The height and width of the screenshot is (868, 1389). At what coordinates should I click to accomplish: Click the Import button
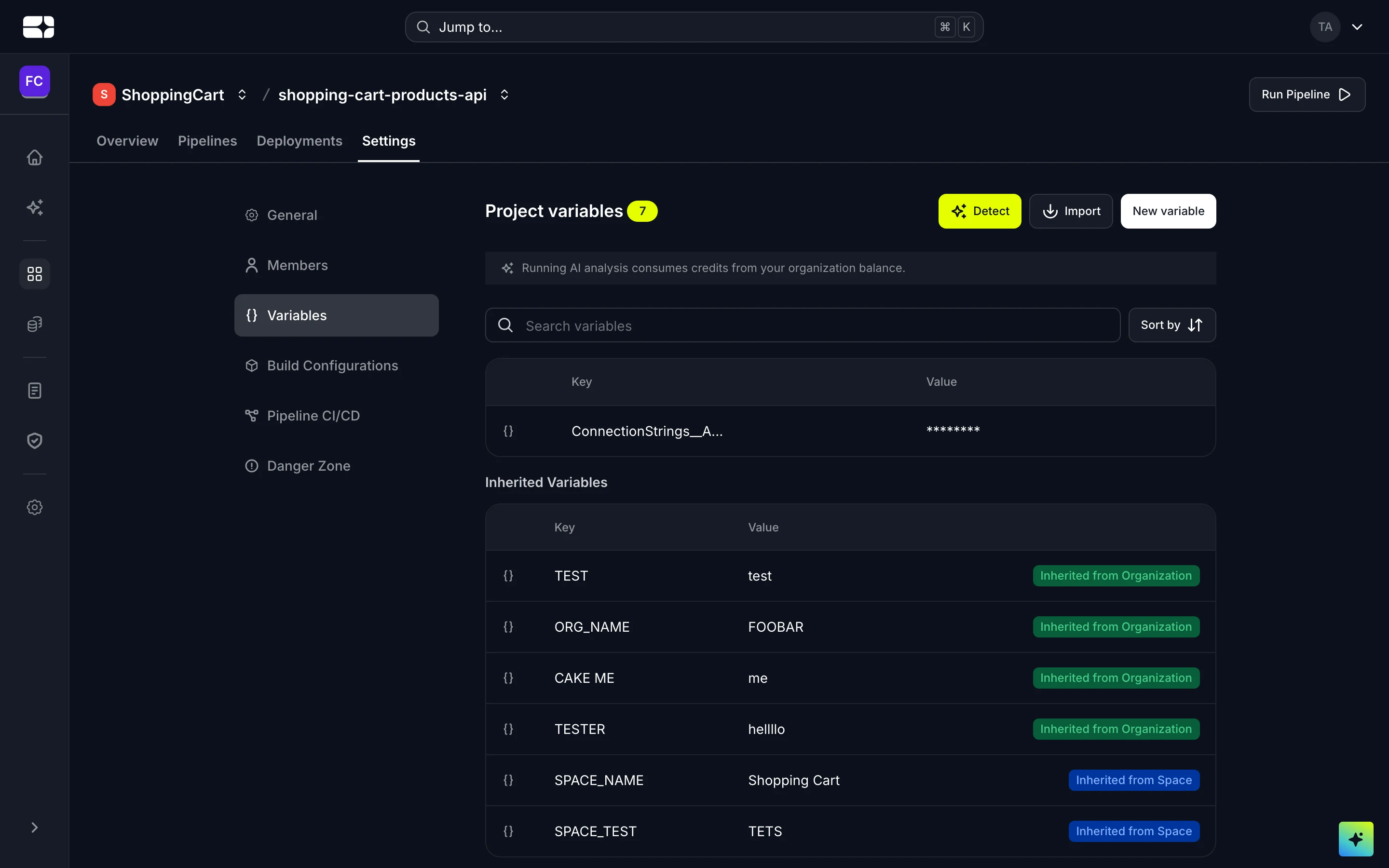coord(1071,211)
